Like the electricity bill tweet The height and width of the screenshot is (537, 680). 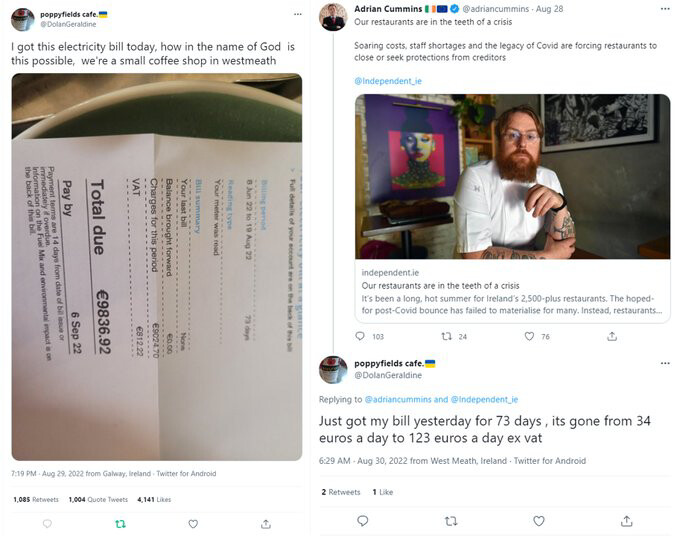(193, 524)
